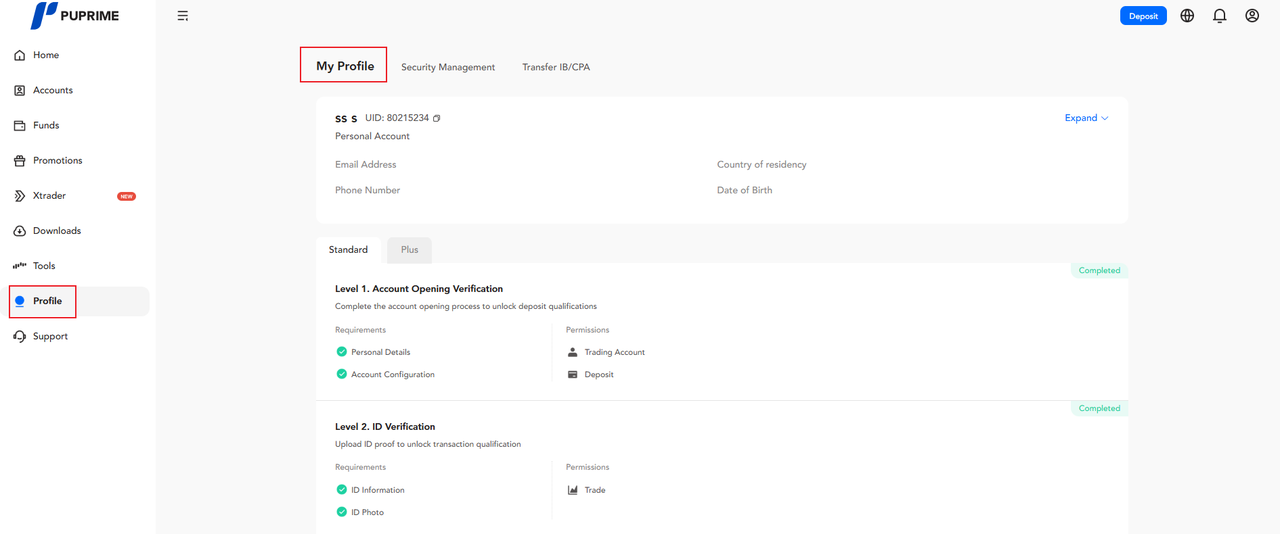Viewport: 1280px width, 534px height.
Task: Expand the personal account details
Action: pyautogui.click(x=1086, y=118)
